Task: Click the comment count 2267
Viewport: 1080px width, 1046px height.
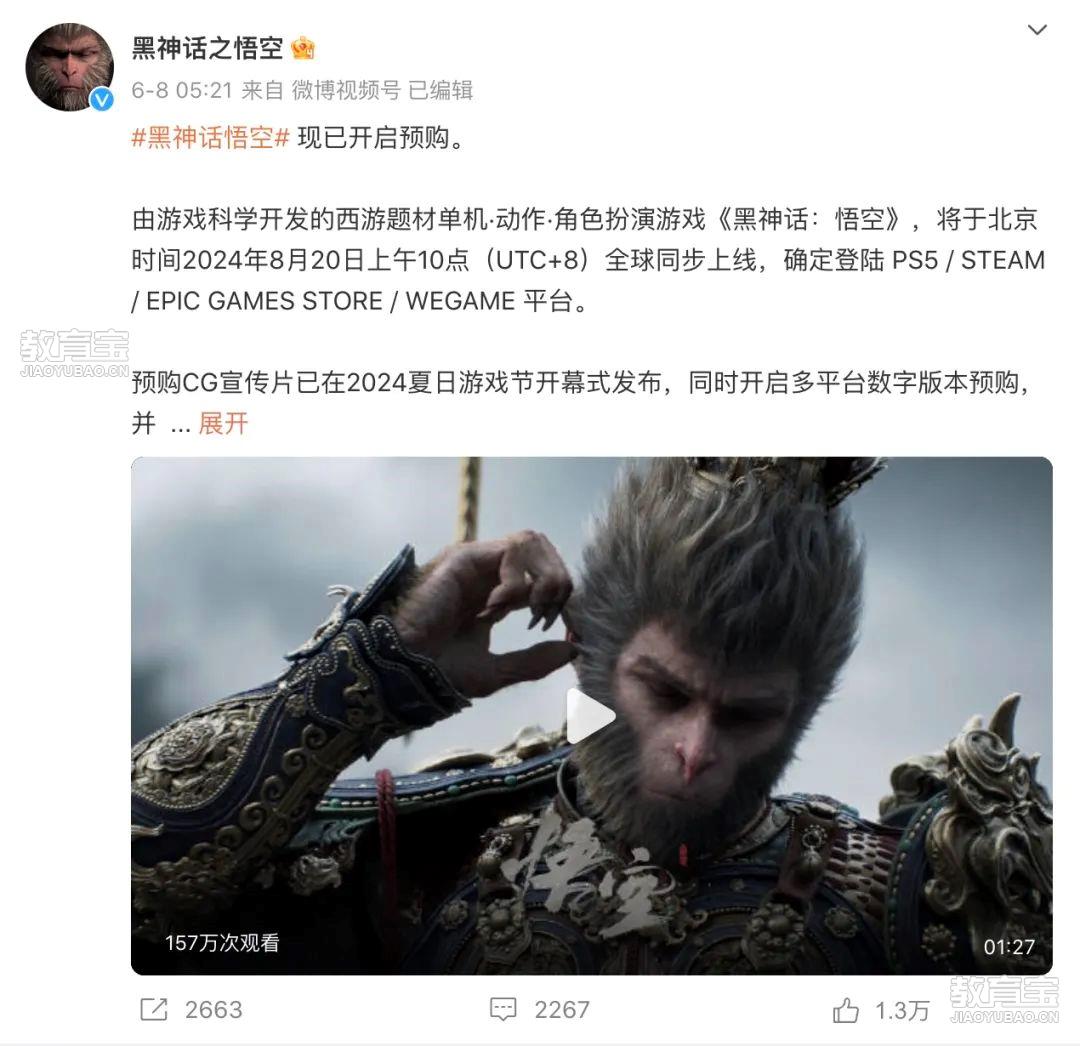Action: pos(562,1010)
